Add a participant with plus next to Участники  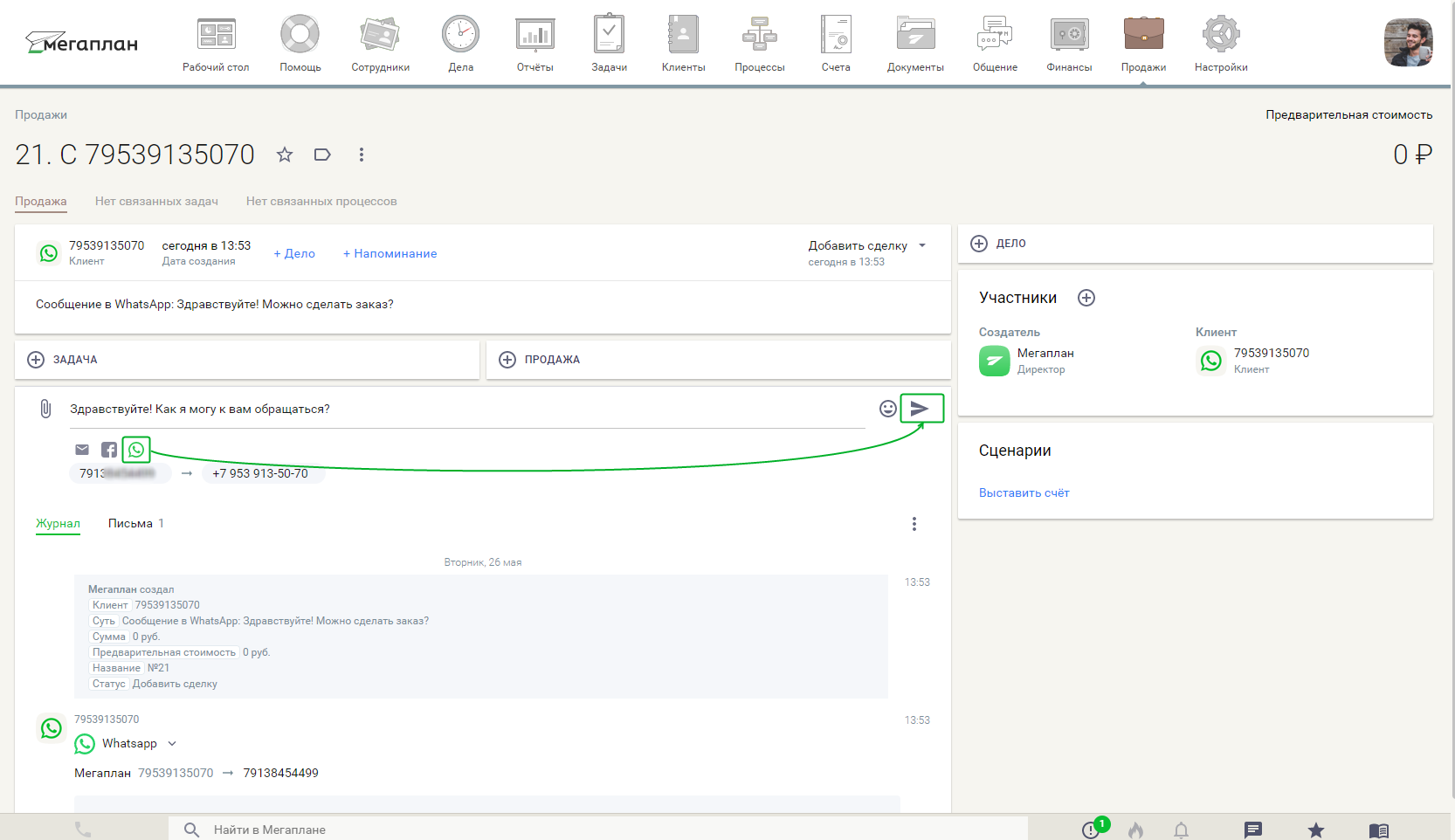(x=1086, y=298)
